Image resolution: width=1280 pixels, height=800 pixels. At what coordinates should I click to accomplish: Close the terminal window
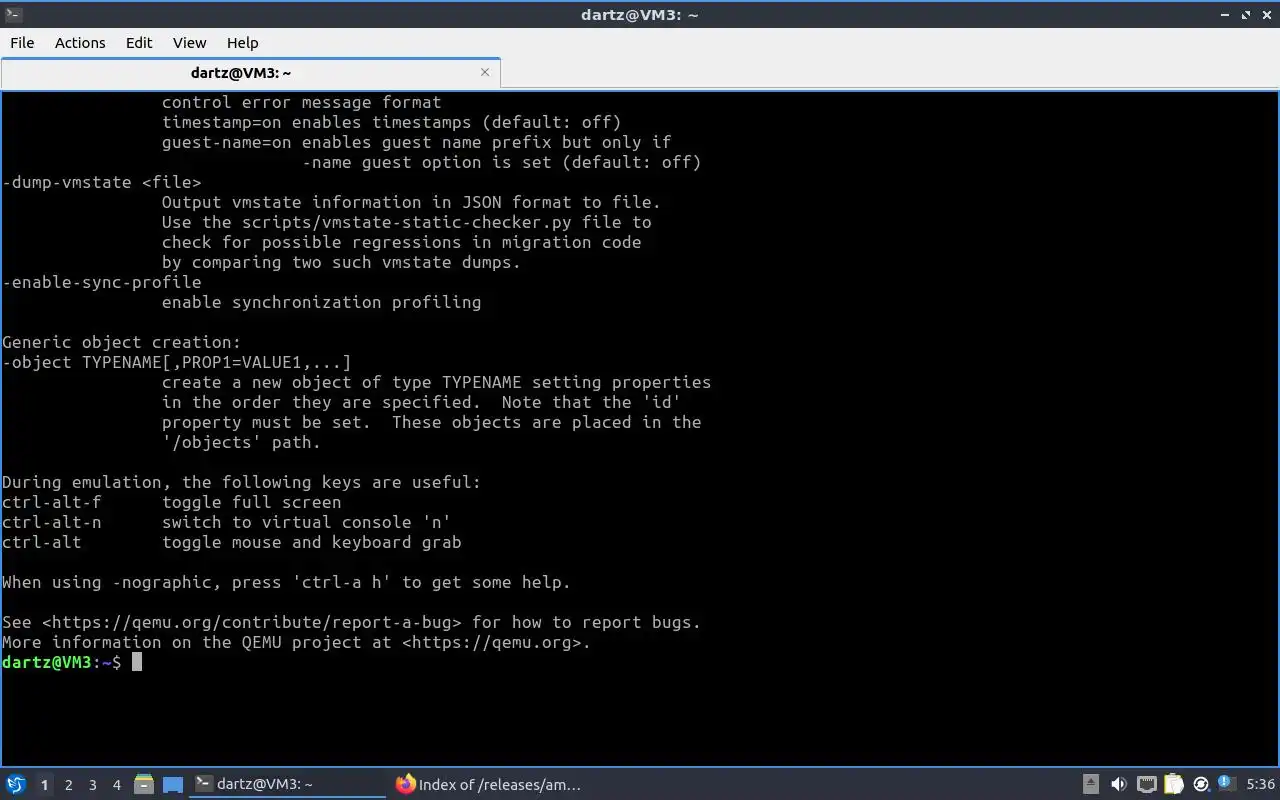pyautogui.click(x=1266, y=14)
